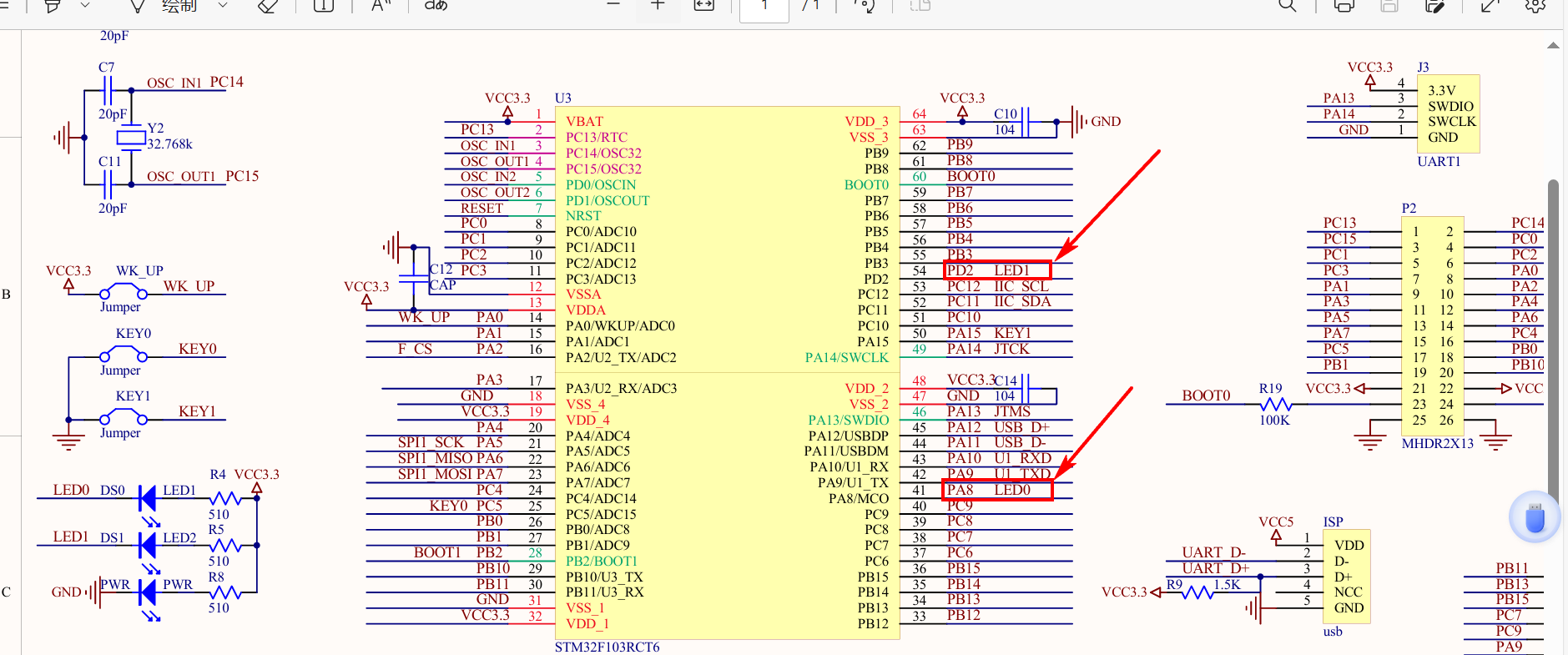Click the JTMS net label
The width and height of the screenshot is (1568, 655).
(1012, 411)
